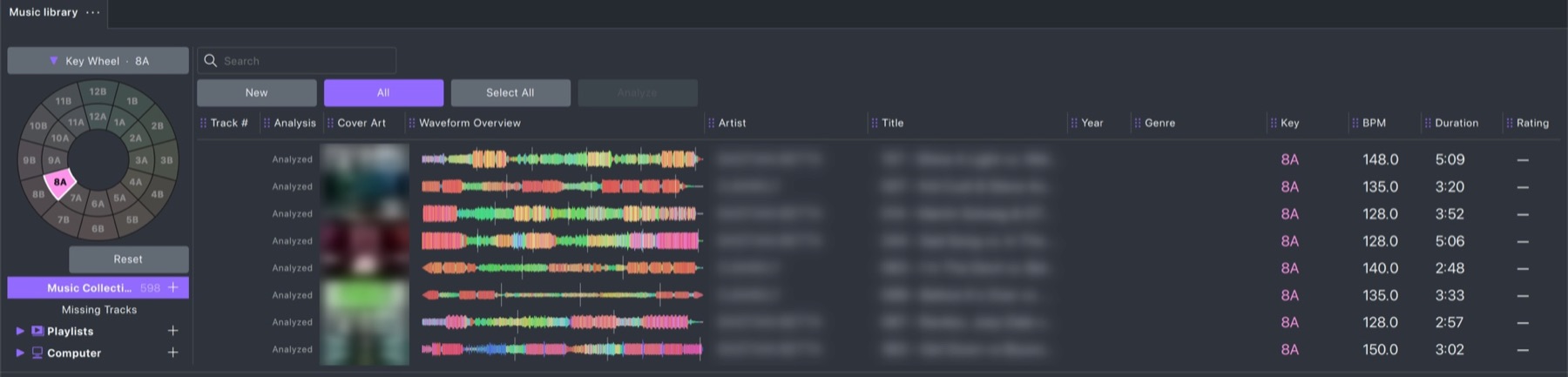Switch to the All filter
The height and width of the screenshot is (377, 1568).
tap(383, 93)
